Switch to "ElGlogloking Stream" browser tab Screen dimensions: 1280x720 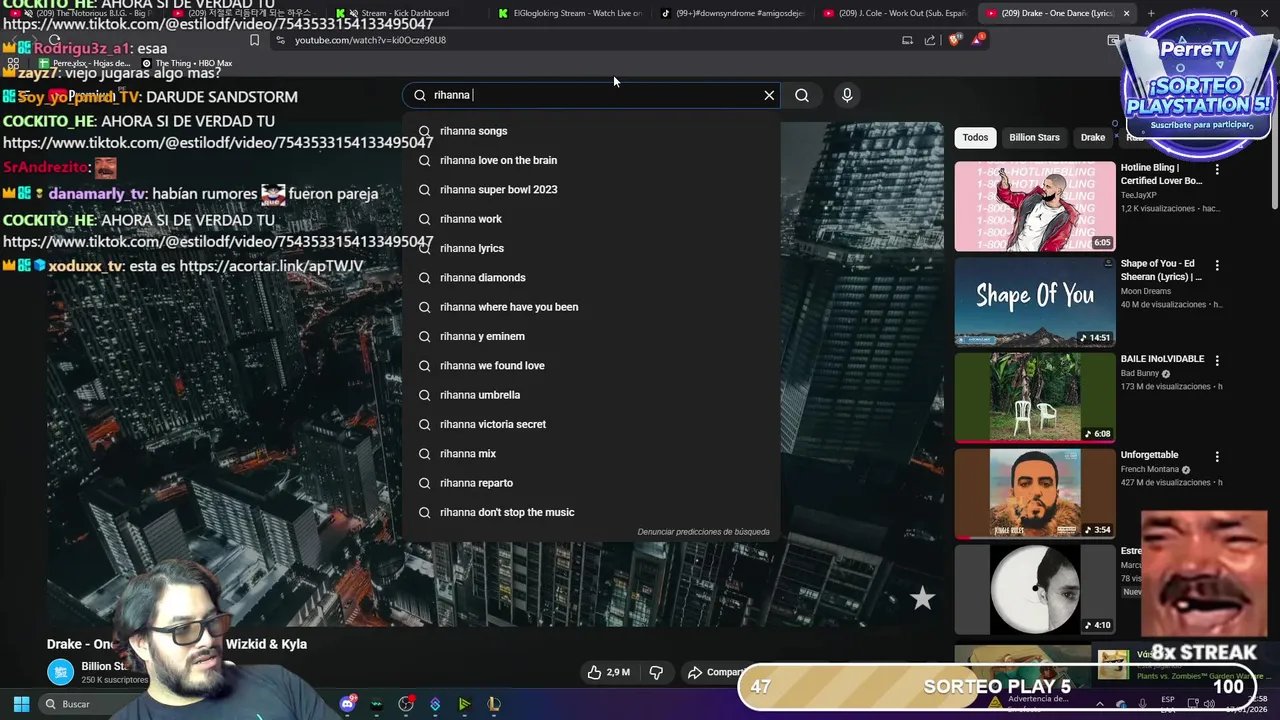(570, 13)
